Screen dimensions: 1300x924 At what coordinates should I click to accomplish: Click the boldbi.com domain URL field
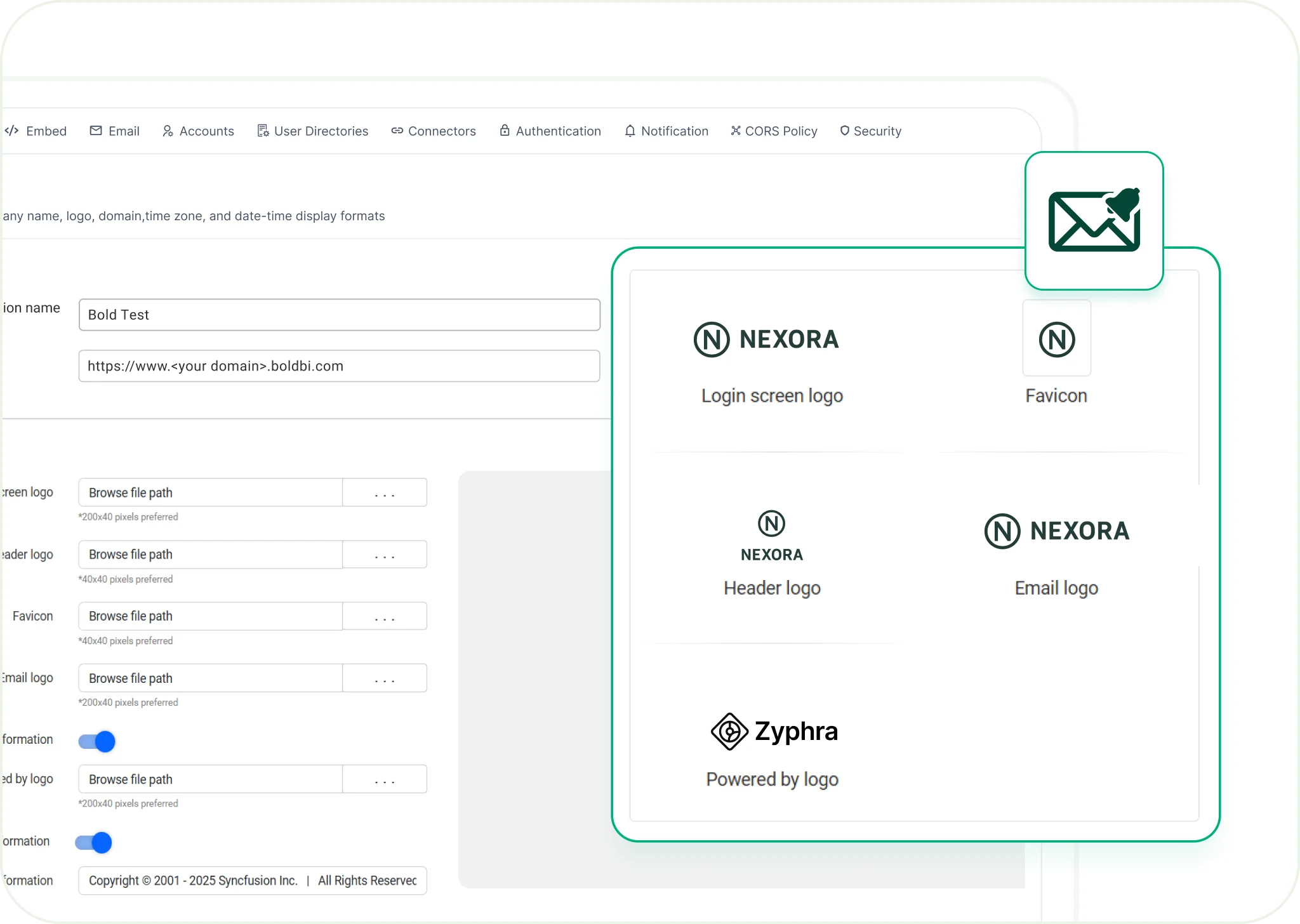click(x=339, y=366)
